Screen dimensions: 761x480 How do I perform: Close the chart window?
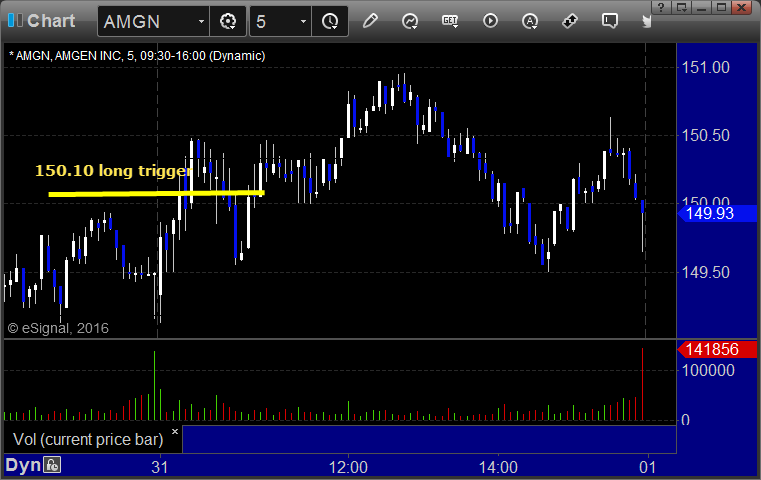742,7
